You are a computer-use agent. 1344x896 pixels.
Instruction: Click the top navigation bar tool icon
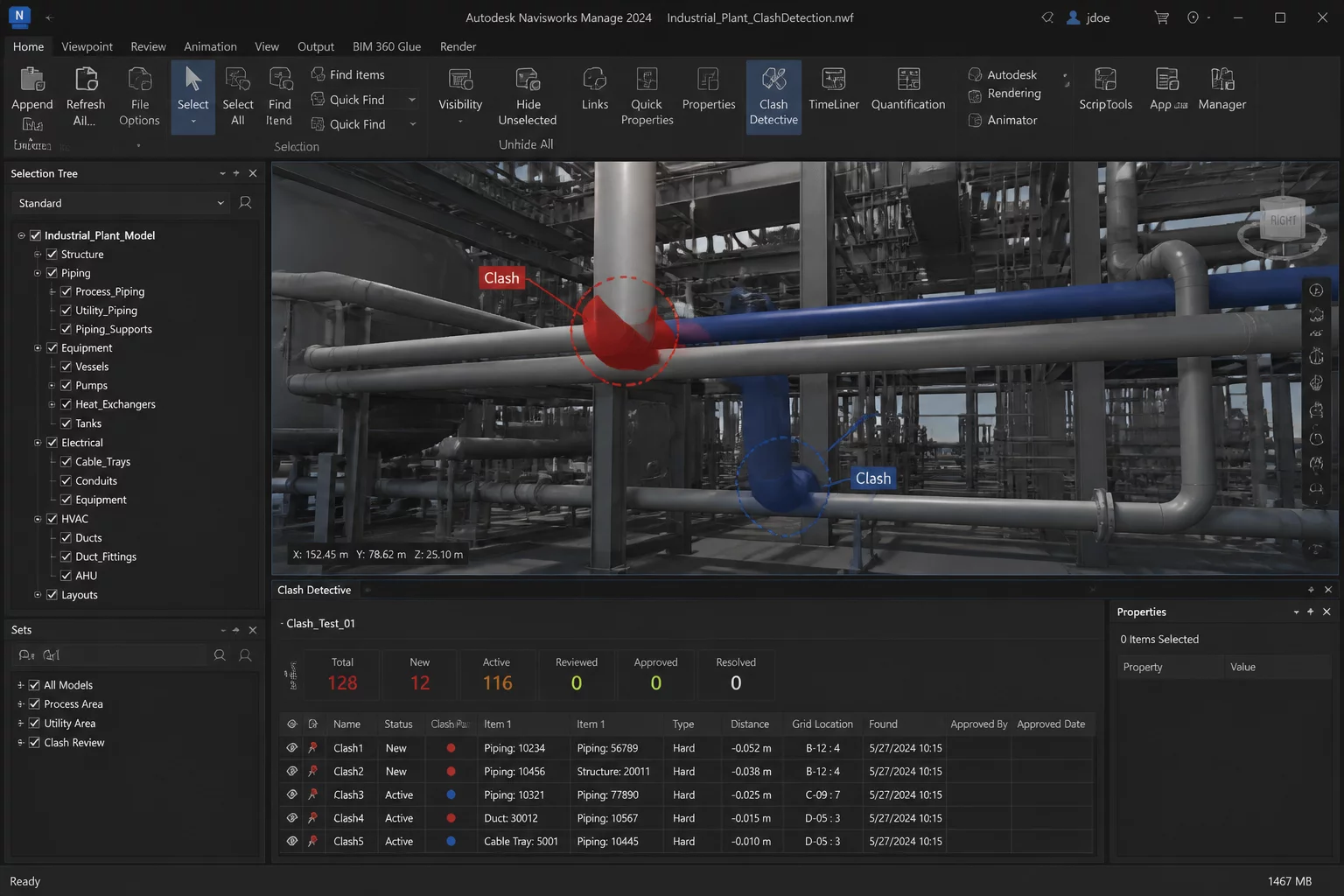pyautogui.click(x=1316, y=290)
